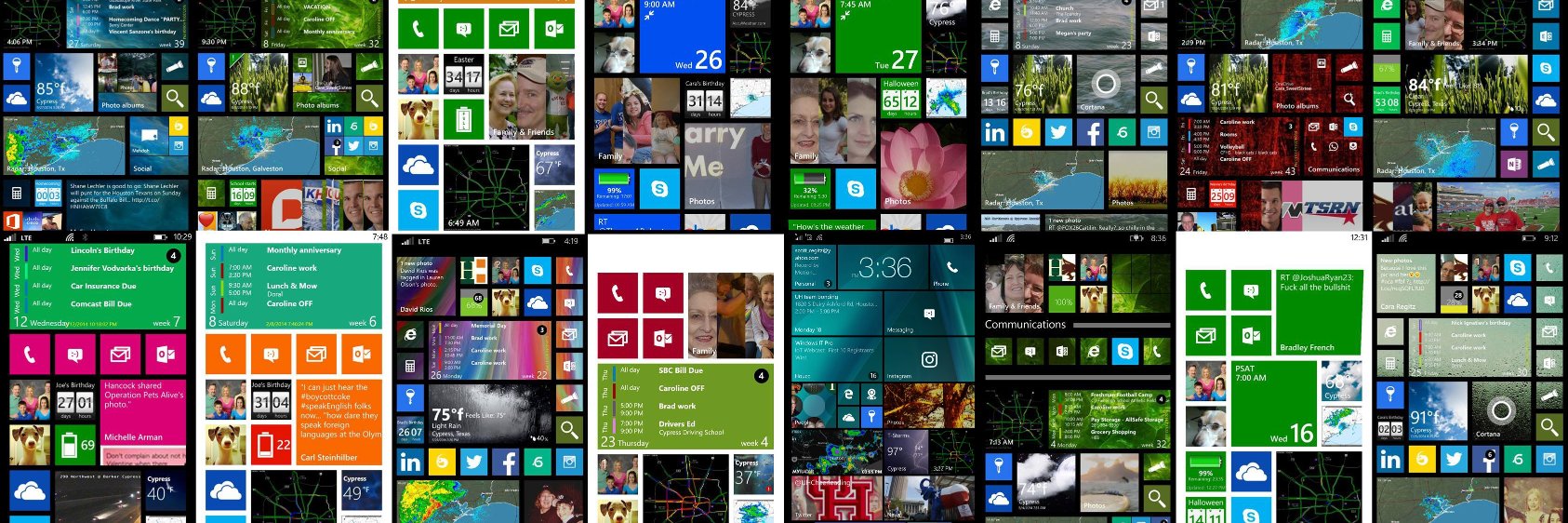Screen dimensions: 1568x523
Task: Open the Carl Steinhilber tweet tile
Action: (x=339, y=422)
